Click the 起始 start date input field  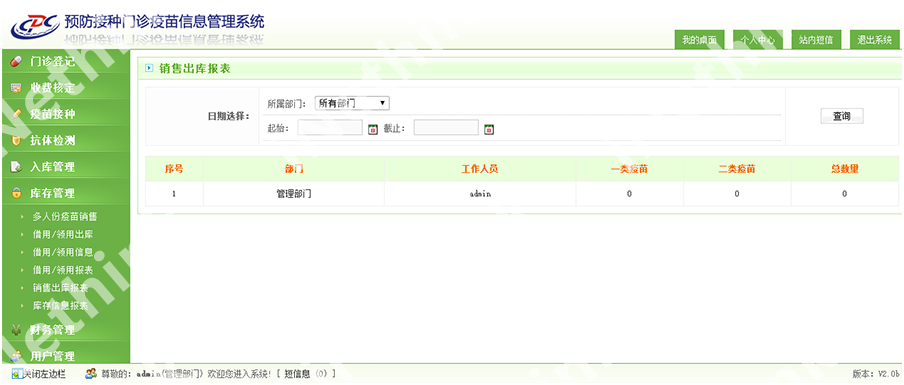pyautogui.click(x=330, y=127)
